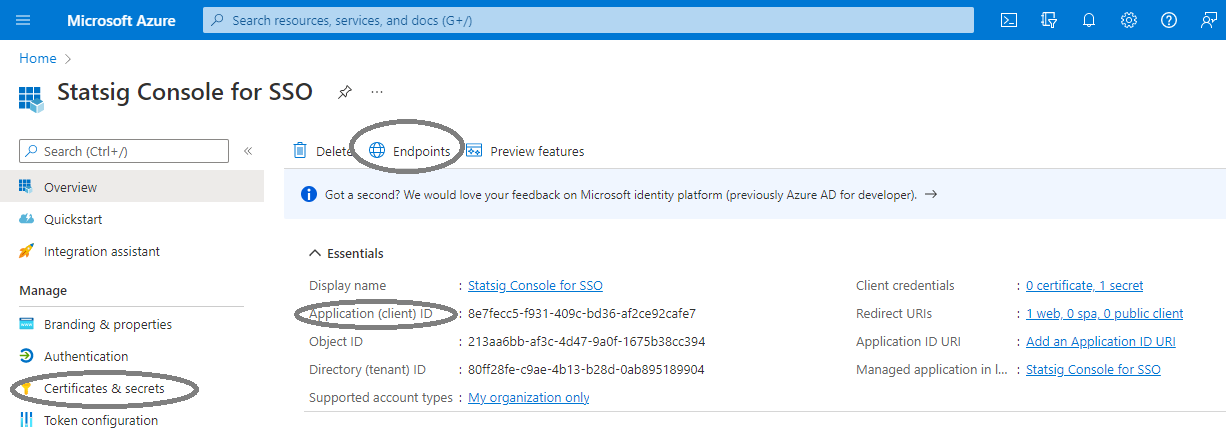Pin Statsig Console for SSO blade
1226x435 pixels.
tap(344, 92)
